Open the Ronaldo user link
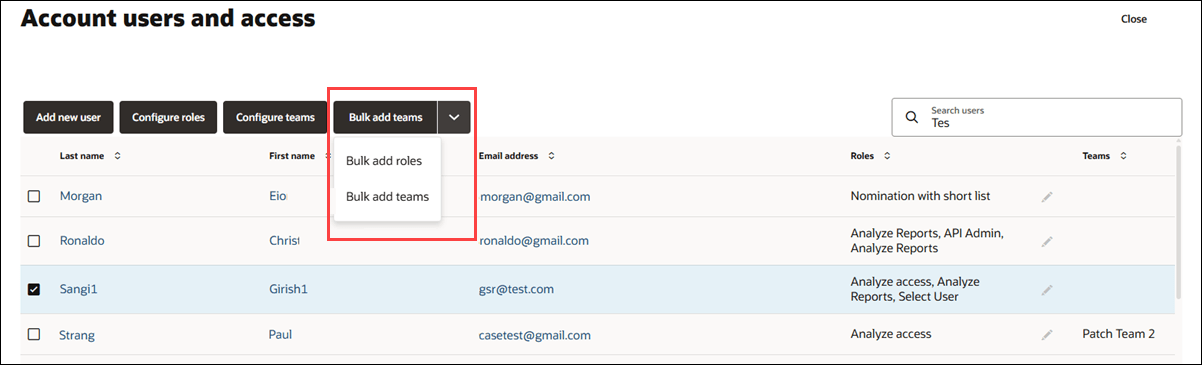Screen dimensions: 1202x365 coord(82,241)
